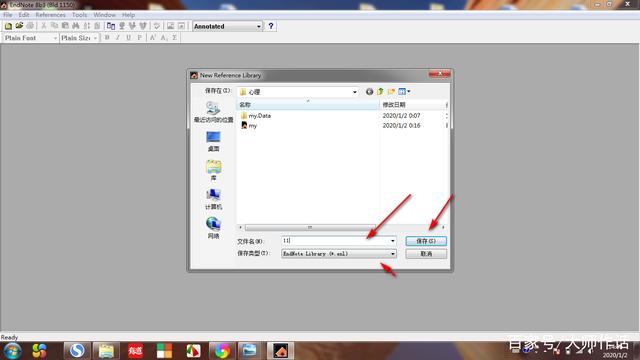Viewport: 640px width, 360px height.
Task: Open the Window menu
Action: coord(104,15)
